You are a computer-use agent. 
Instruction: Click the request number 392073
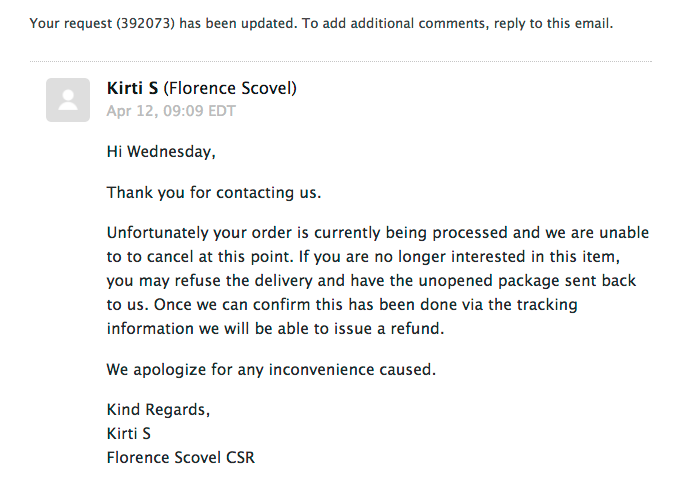(x=145, y=23)
